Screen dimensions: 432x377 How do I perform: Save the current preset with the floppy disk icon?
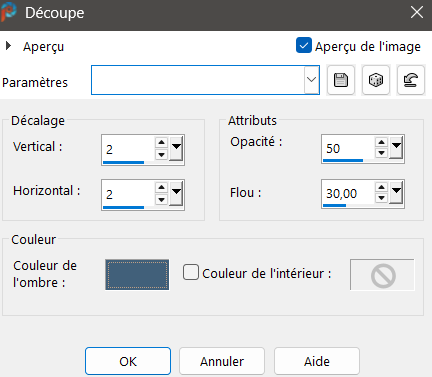(341, 80)
